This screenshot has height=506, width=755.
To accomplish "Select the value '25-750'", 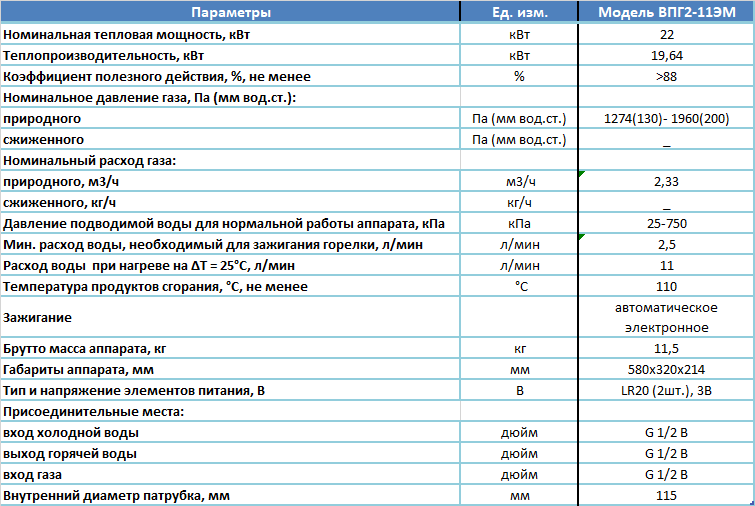I will (666, 223).
